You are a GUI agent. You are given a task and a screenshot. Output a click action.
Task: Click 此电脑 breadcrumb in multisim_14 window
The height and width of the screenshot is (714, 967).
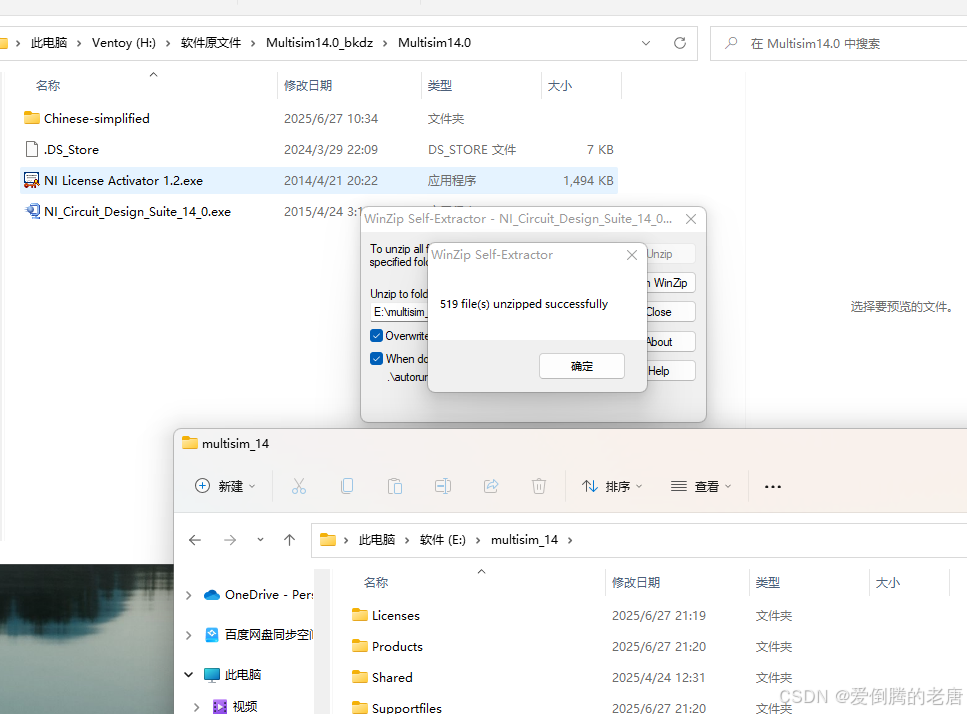click(377, 540)
